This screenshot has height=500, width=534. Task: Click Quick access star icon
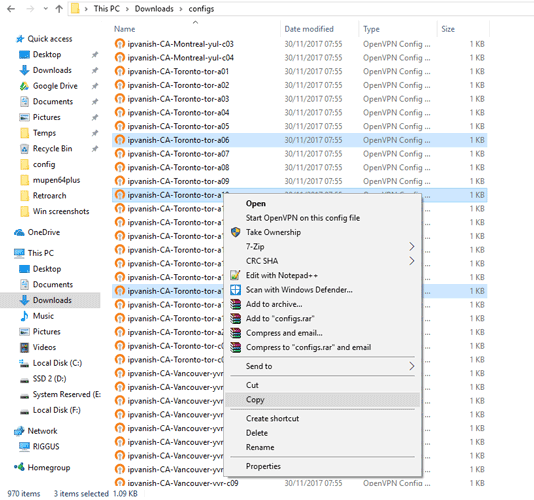pos(20,39)
